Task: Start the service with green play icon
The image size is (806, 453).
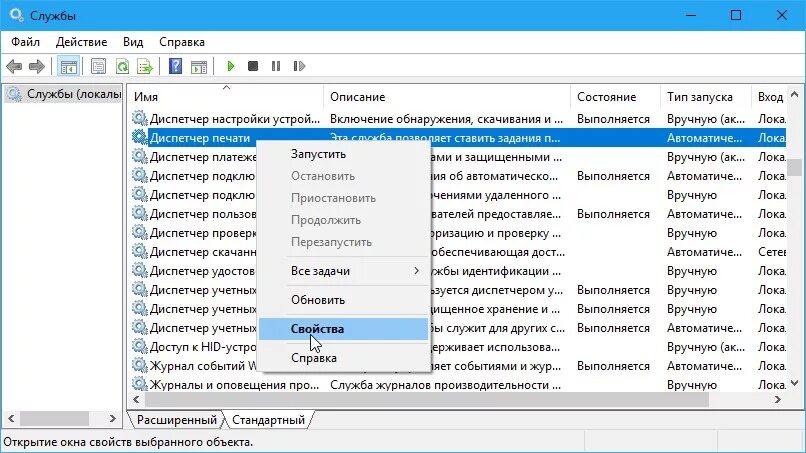Action: click(231, 66)
